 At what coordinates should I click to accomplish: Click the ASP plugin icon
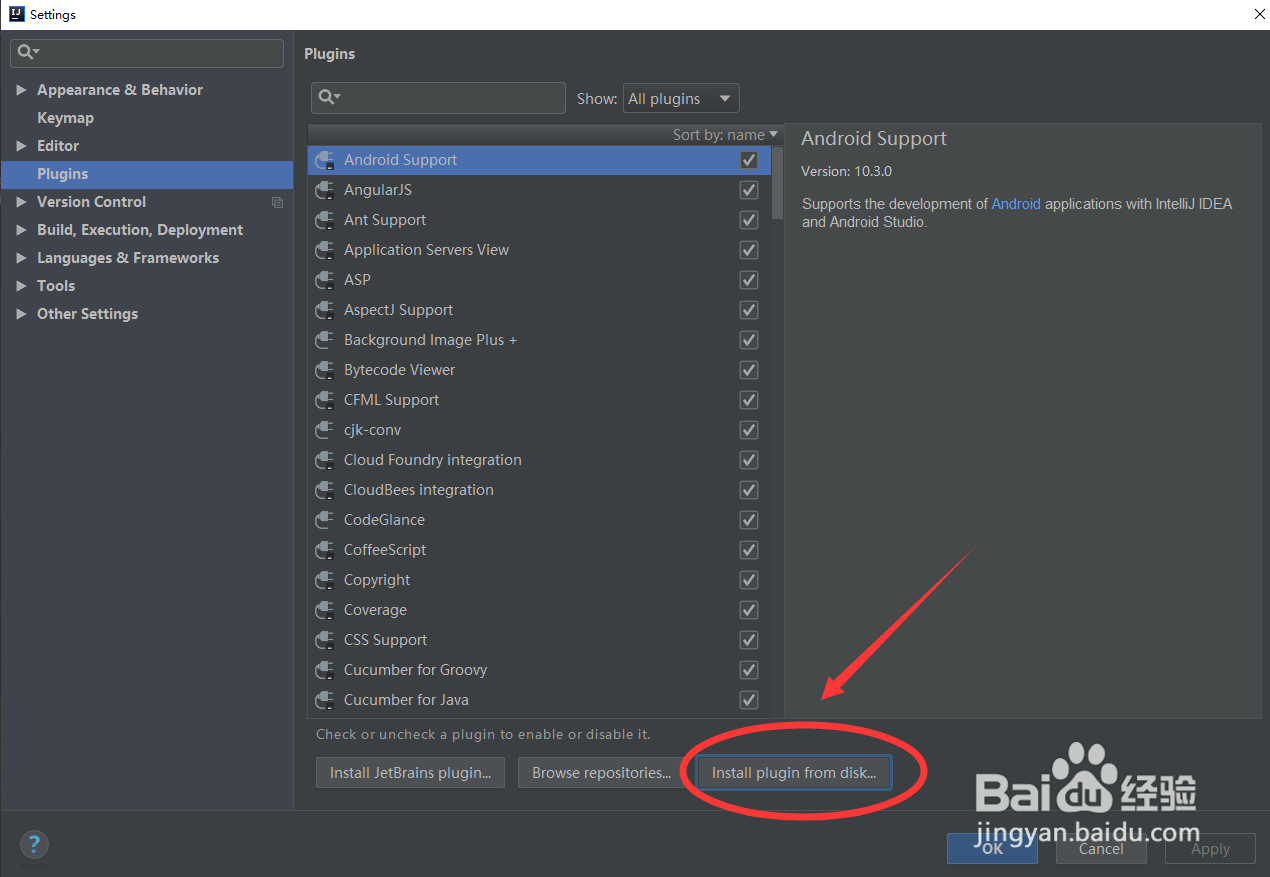324,280
